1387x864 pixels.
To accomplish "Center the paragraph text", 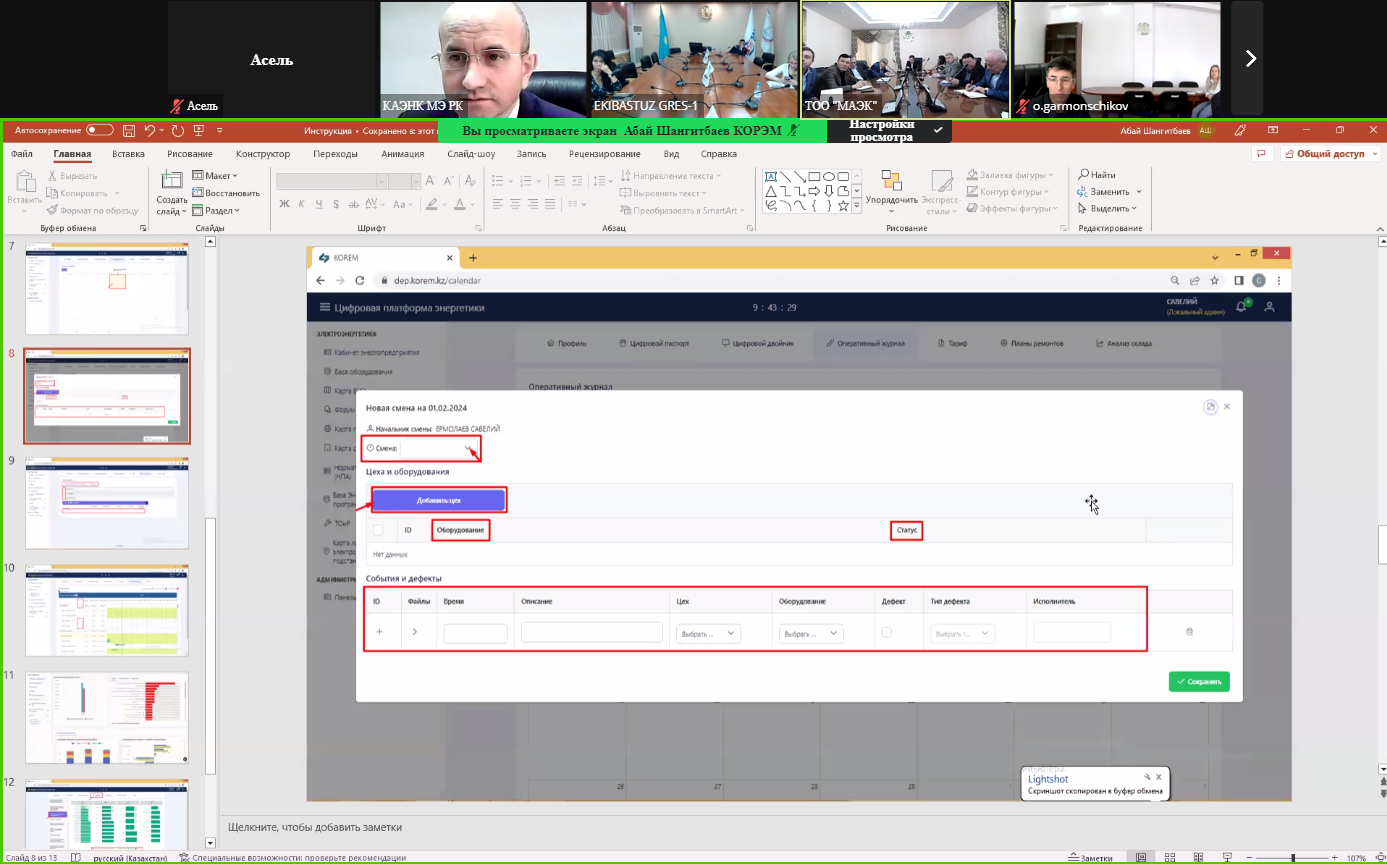I will click(x=515, y=203).
